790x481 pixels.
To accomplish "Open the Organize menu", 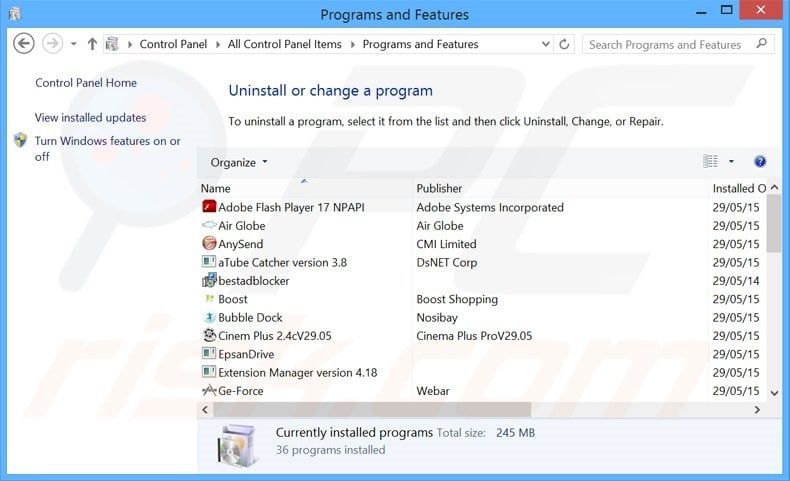I will point(238,162).
